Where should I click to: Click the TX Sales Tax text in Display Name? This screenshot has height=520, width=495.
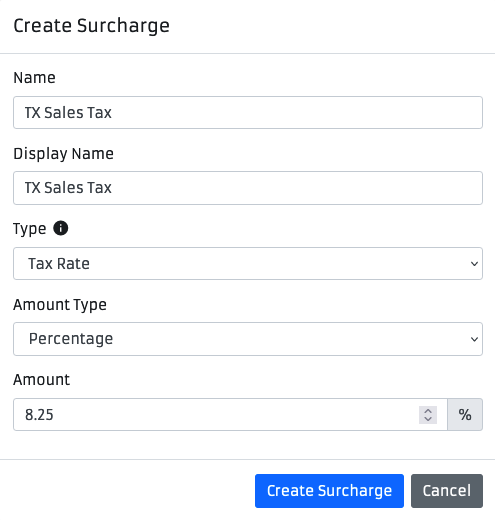[68, 188]
